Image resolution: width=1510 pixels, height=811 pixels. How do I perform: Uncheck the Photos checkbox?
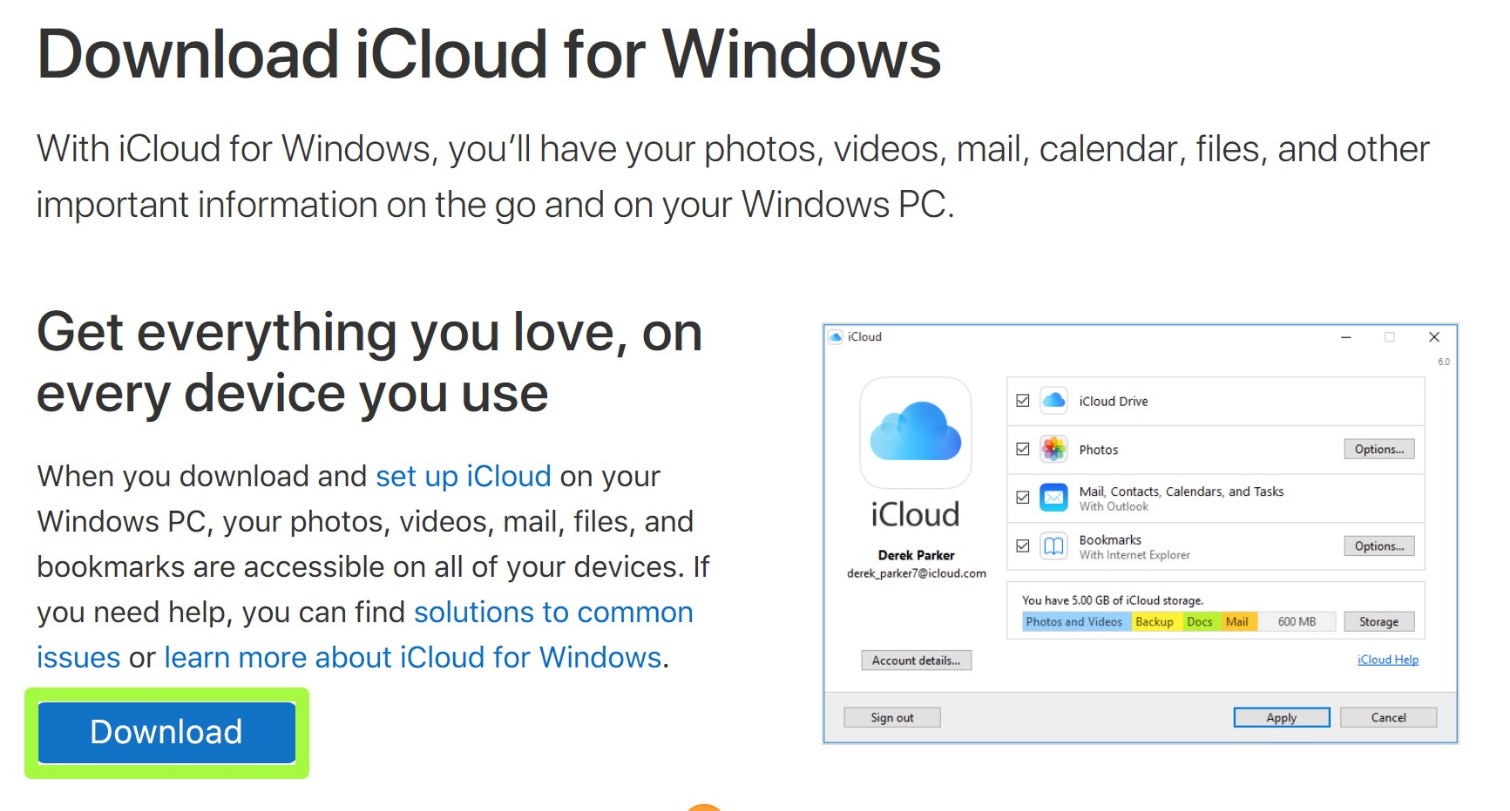(1022, 449)
